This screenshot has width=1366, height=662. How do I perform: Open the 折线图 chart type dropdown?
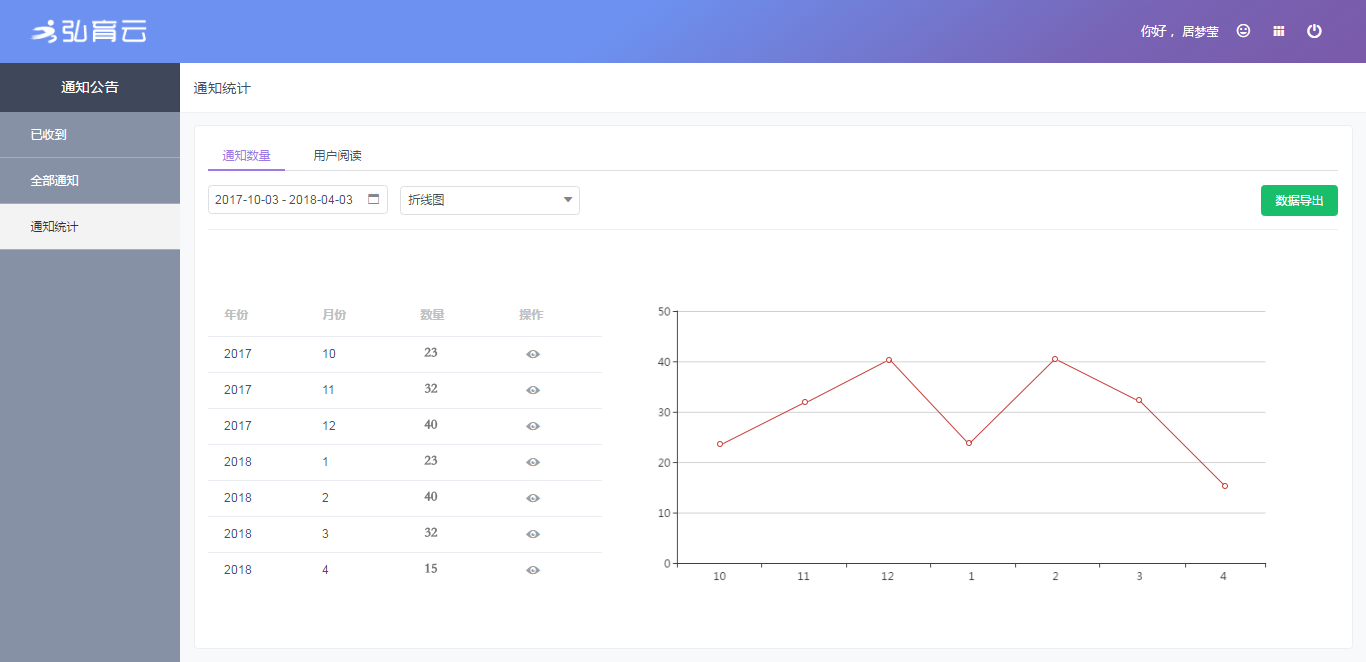(x=489, y=200)
